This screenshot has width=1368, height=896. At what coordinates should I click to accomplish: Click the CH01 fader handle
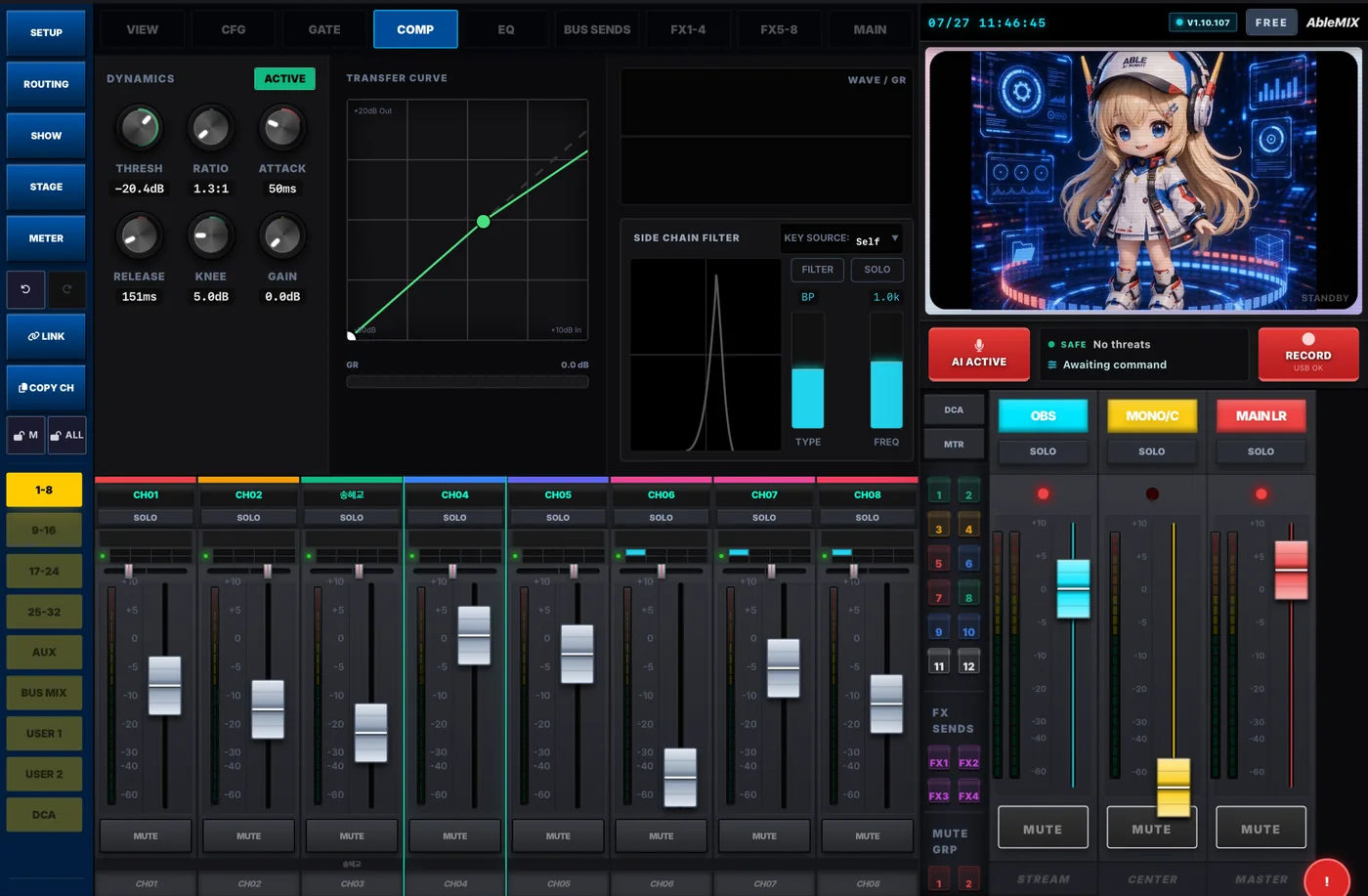tap(164, 686)
